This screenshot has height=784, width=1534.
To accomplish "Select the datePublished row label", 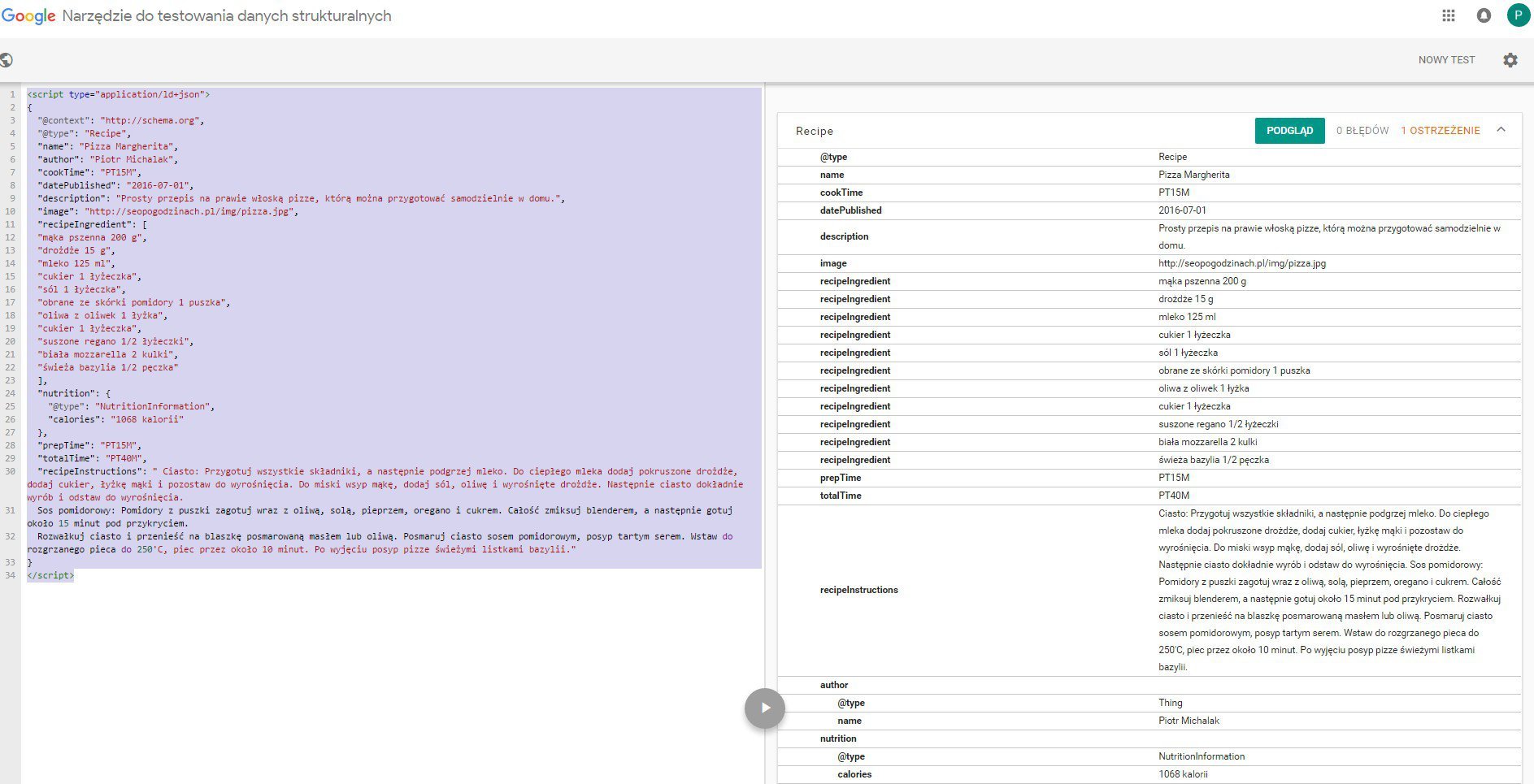I will (850, 210).
